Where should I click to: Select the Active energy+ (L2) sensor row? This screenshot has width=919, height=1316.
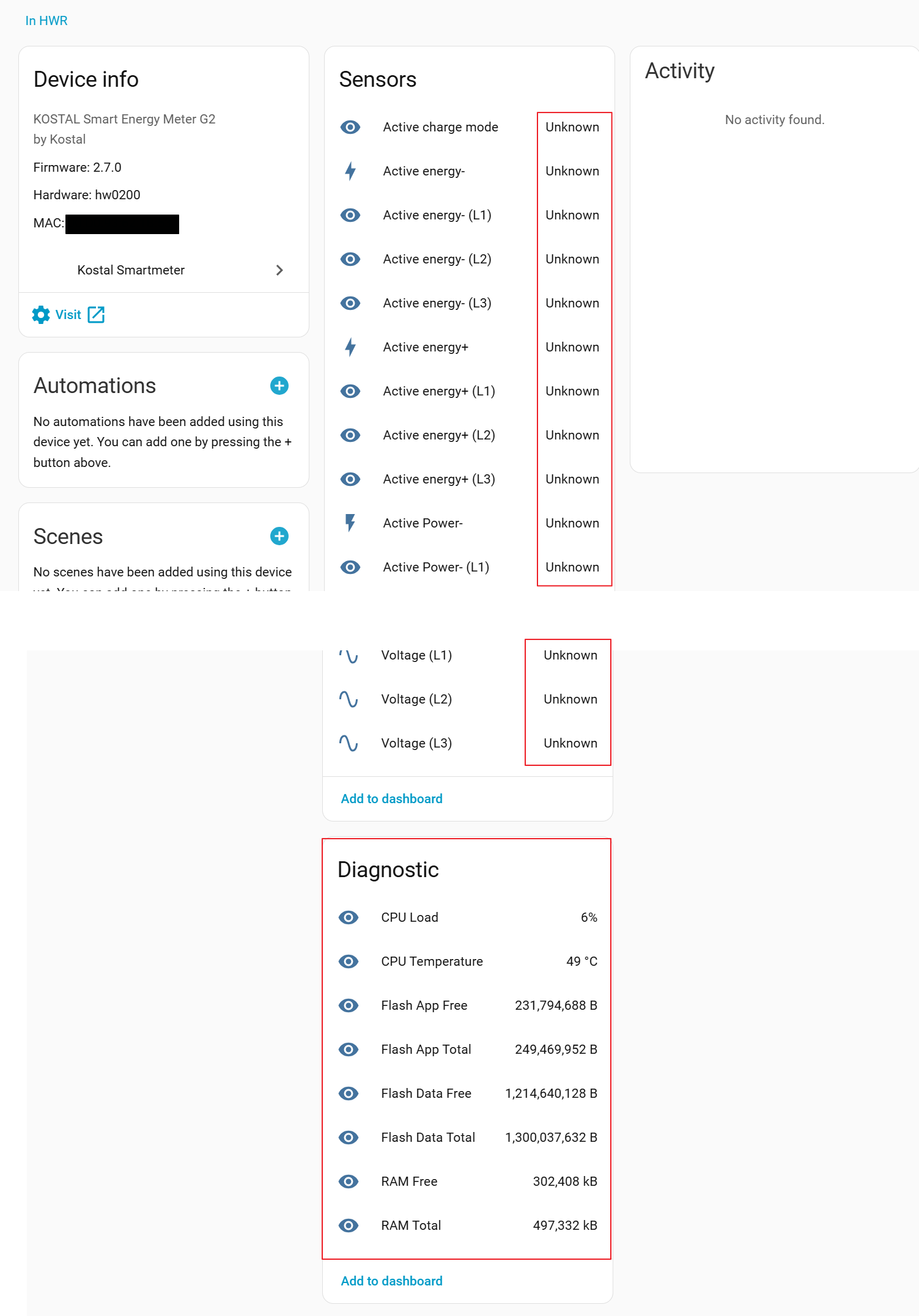439,435
